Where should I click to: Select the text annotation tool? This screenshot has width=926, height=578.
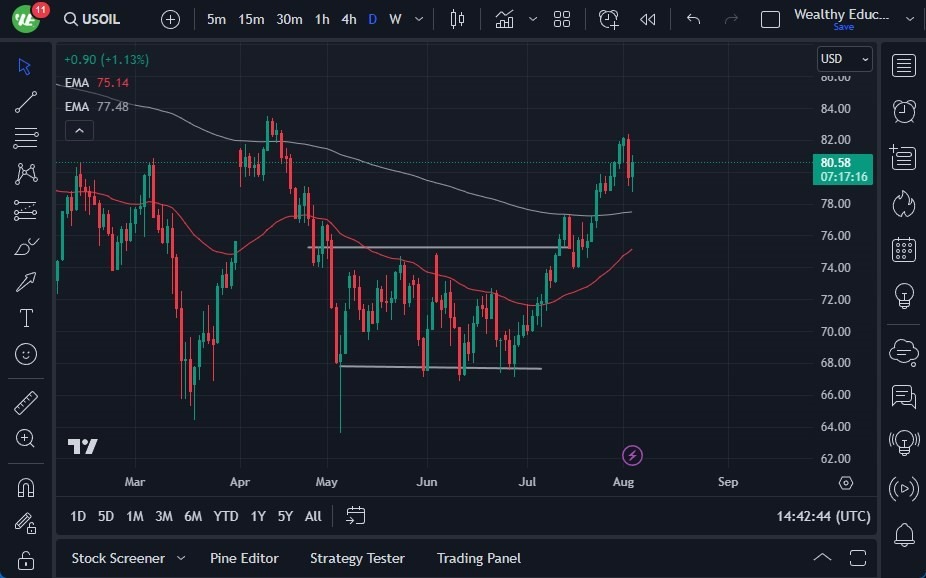coord(25,318)
